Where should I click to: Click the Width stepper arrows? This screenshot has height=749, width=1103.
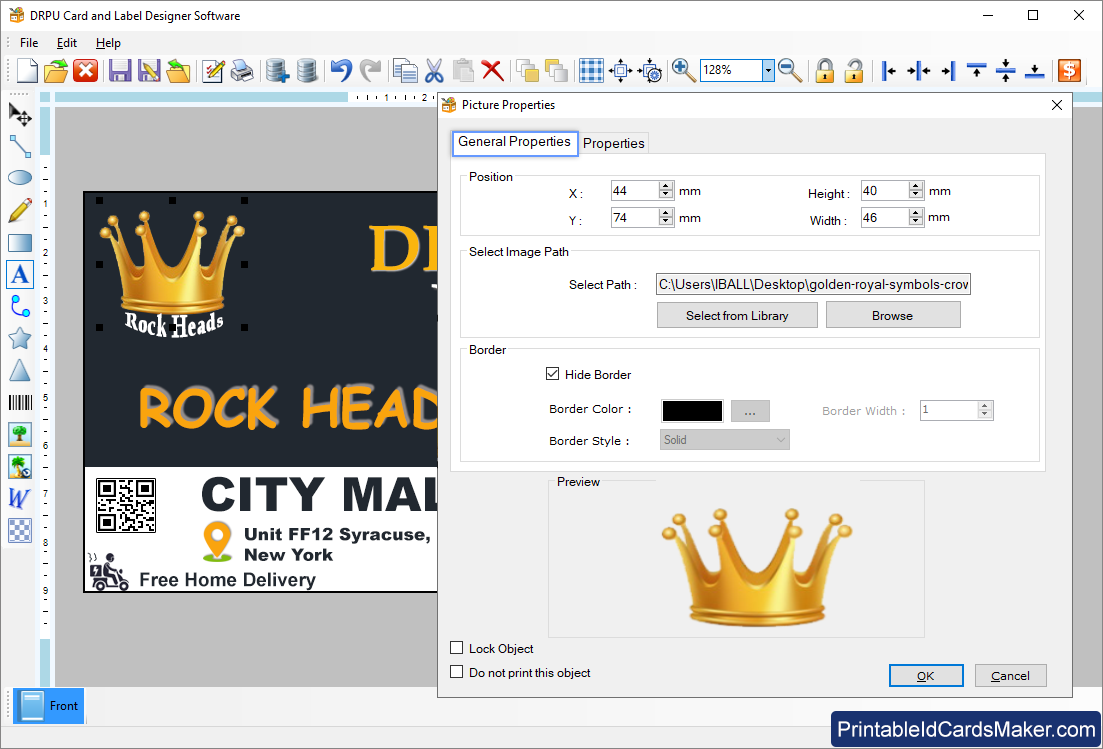[916, 217]
